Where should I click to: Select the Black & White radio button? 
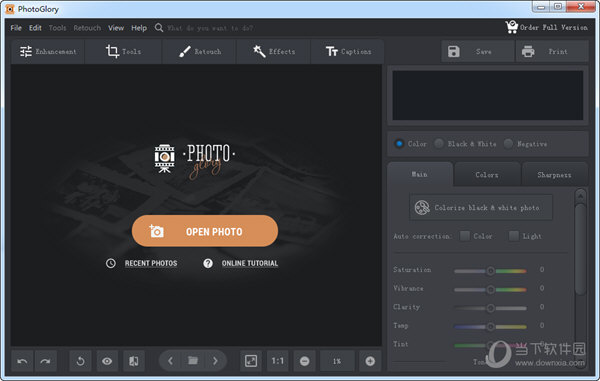439,143
